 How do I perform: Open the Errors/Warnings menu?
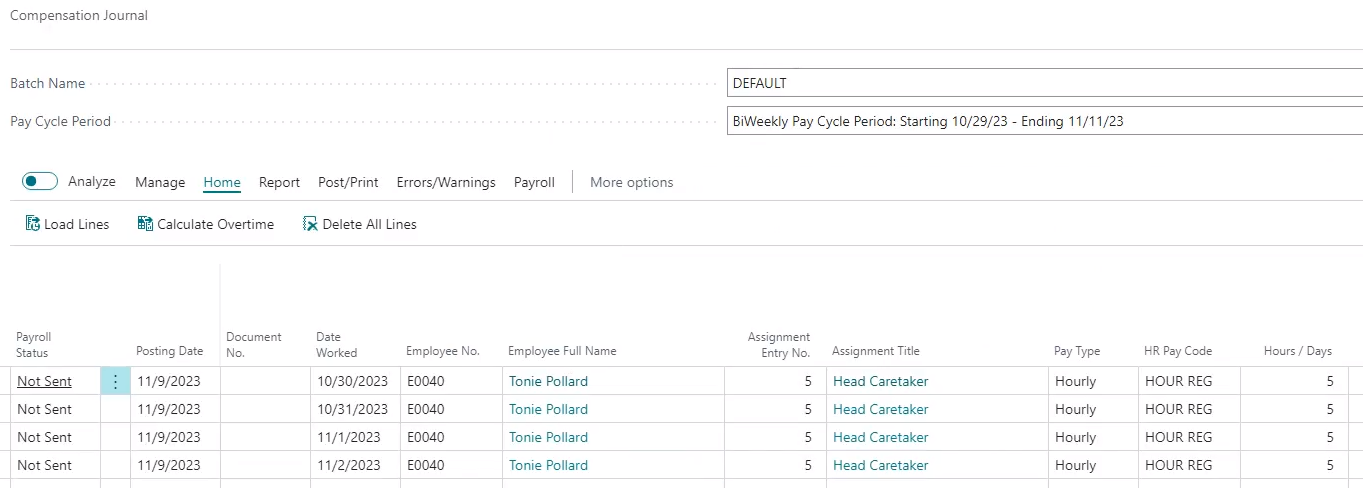click(446, 182)
